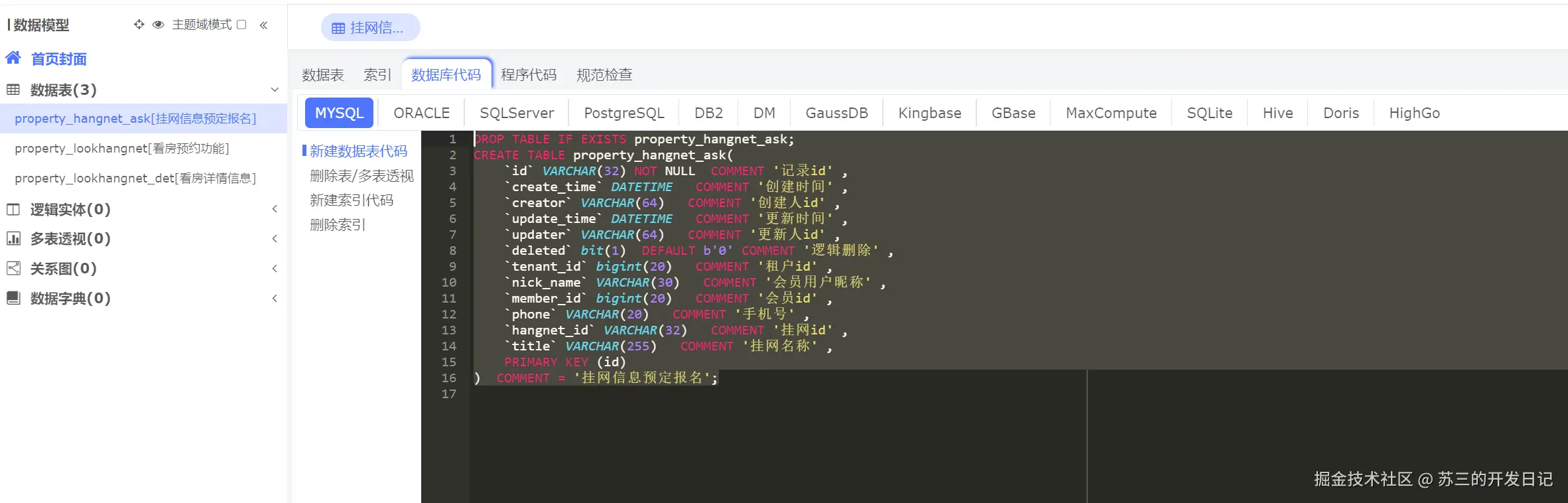
Task: Select 新建索引代码 in code menu
Action: tap(352, 200)
